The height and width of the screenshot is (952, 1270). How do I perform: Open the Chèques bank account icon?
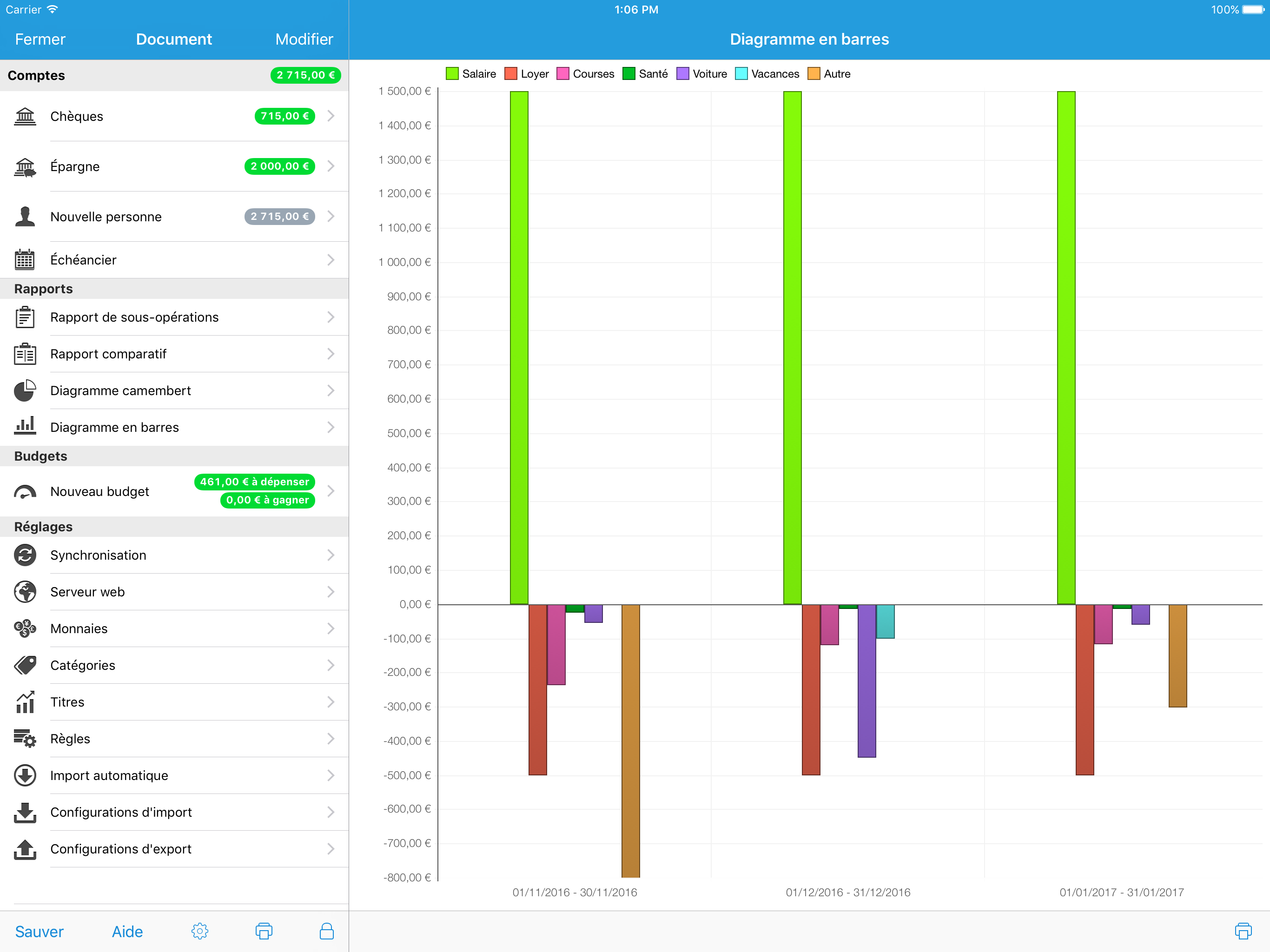(25, 117)
